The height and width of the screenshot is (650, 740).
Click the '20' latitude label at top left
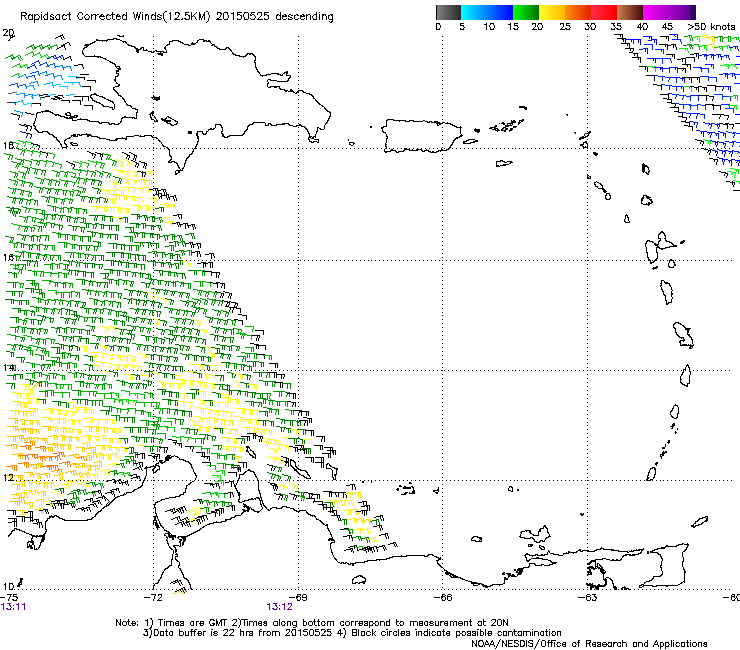point(8,33)
